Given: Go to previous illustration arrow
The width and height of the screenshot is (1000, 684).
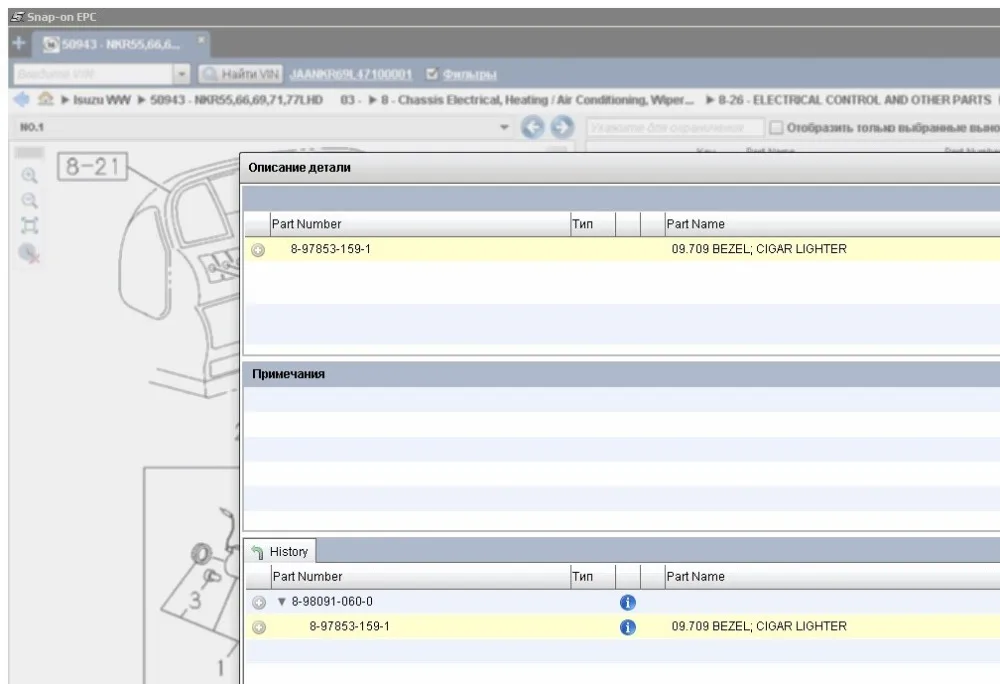Looking at the screenshot, I should 533,127.
